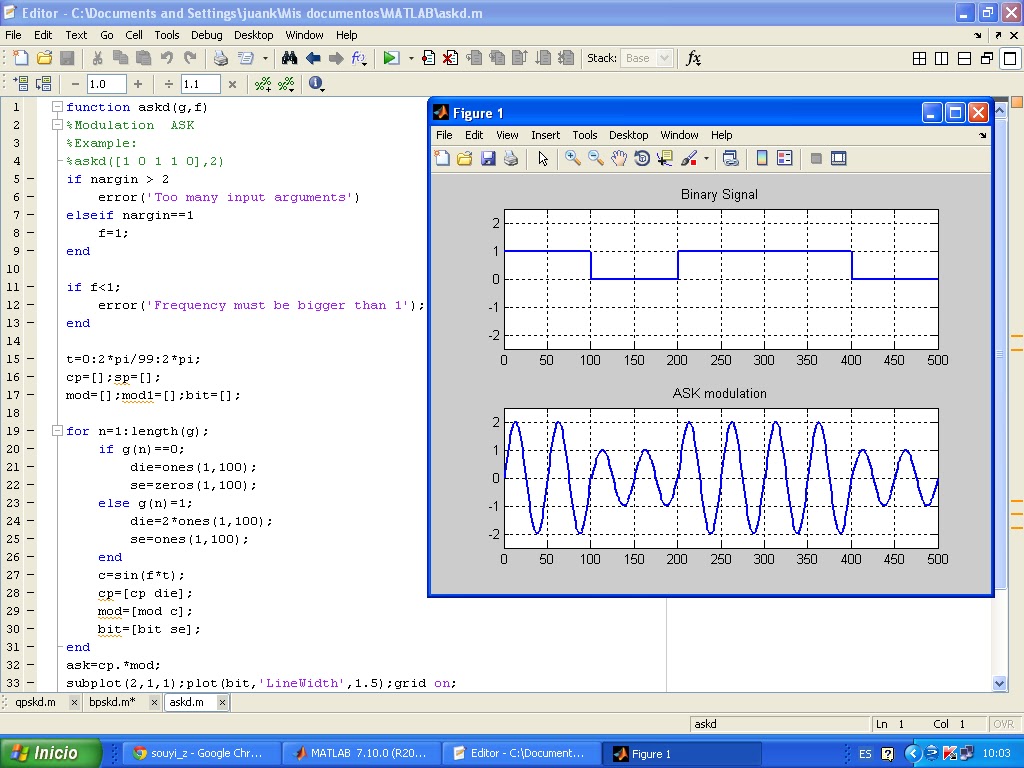1024x768 pixels.
Task: Activate Rotate 3D tool in Figure 1
Action: (642, 158)
